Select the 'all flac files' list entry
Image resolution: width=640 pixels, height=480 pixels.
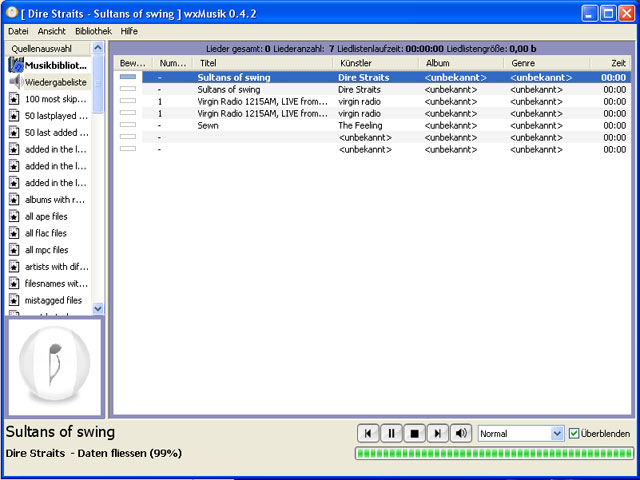pos(46,233)
